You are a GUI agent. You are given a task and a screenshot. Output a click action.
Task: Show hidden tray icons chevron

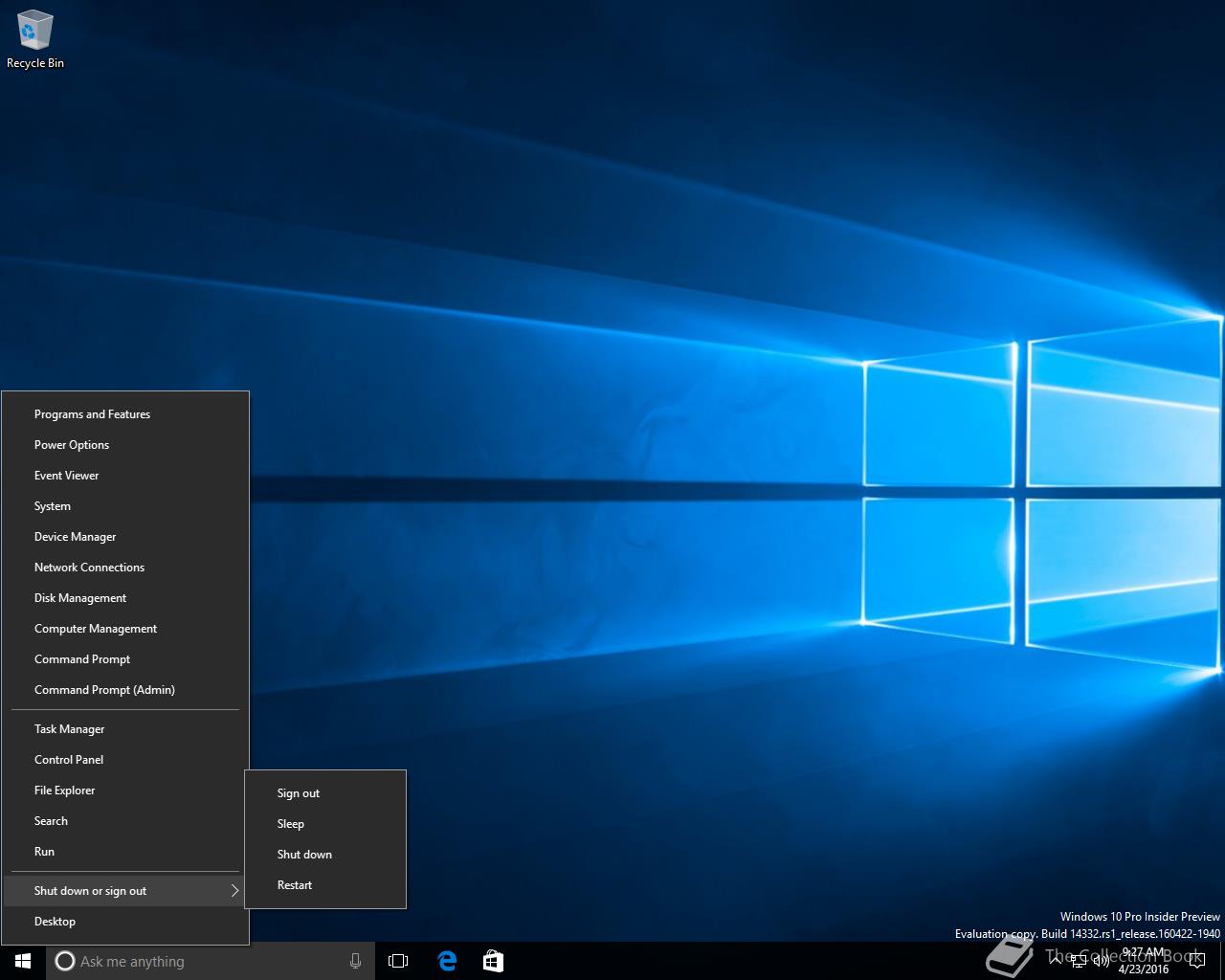click(1057, 961)
